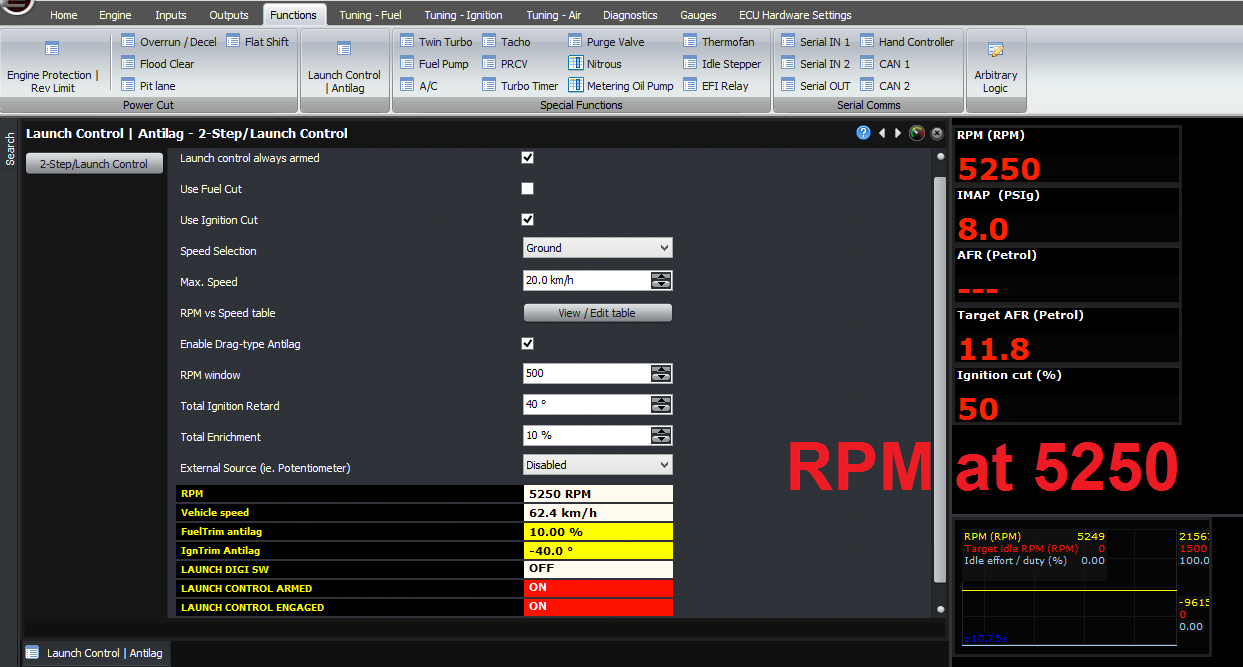Screen dimensions: 1243x667
Task: Toggle Use Ignition Cut checkbox
Action: coord(528,220)
